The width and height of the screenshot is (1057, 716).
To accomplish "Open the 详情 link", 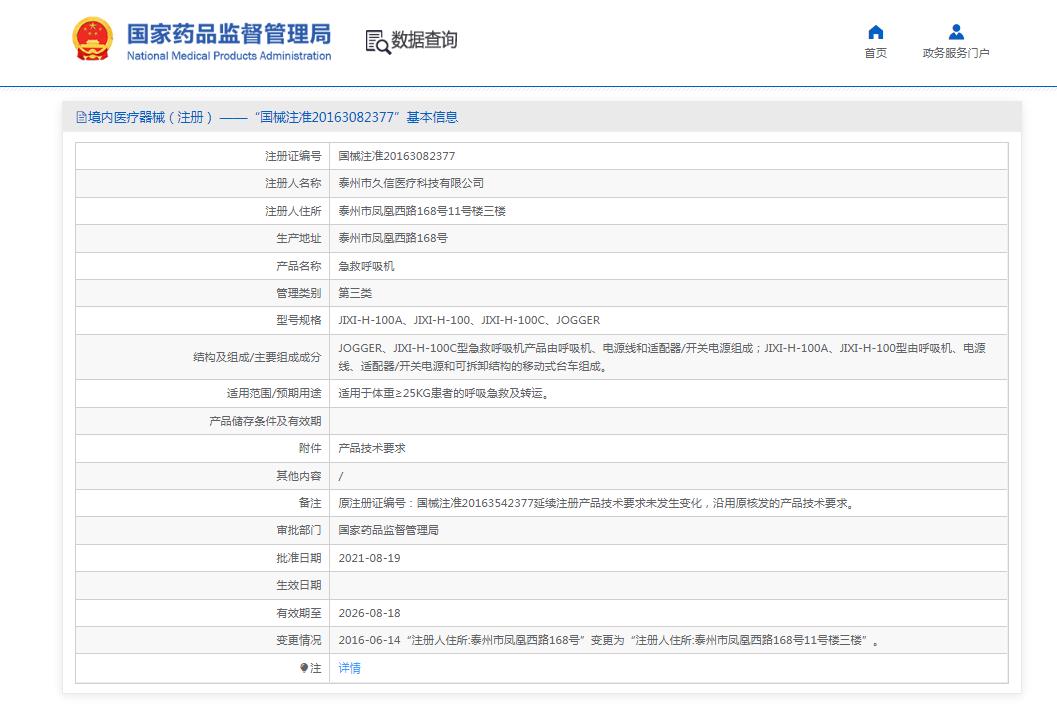I will click(x=349, y=668).
